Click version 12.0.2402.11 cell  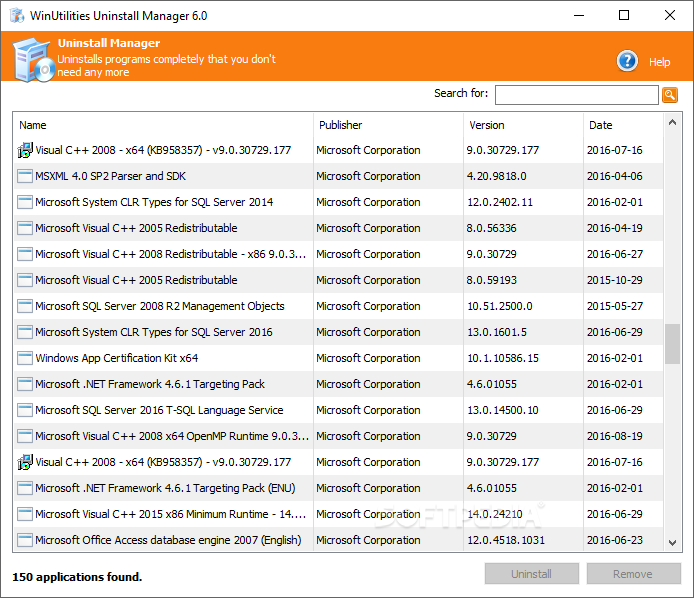pyautogui.click(x=500, y=202)
